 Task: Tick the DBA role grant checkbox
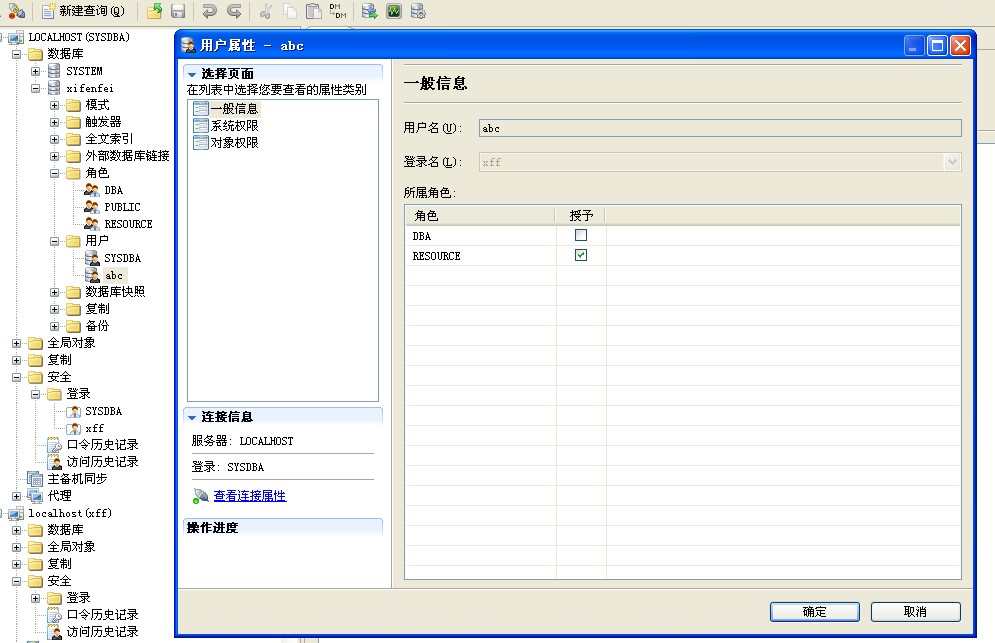[581, 235]
